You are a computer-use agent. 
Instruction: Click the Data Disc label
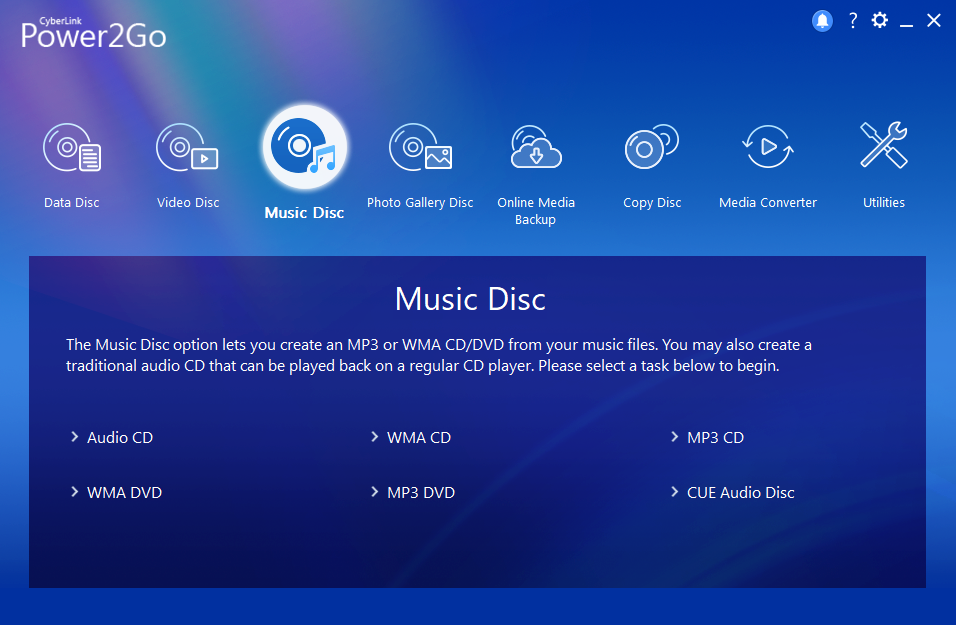71,202
